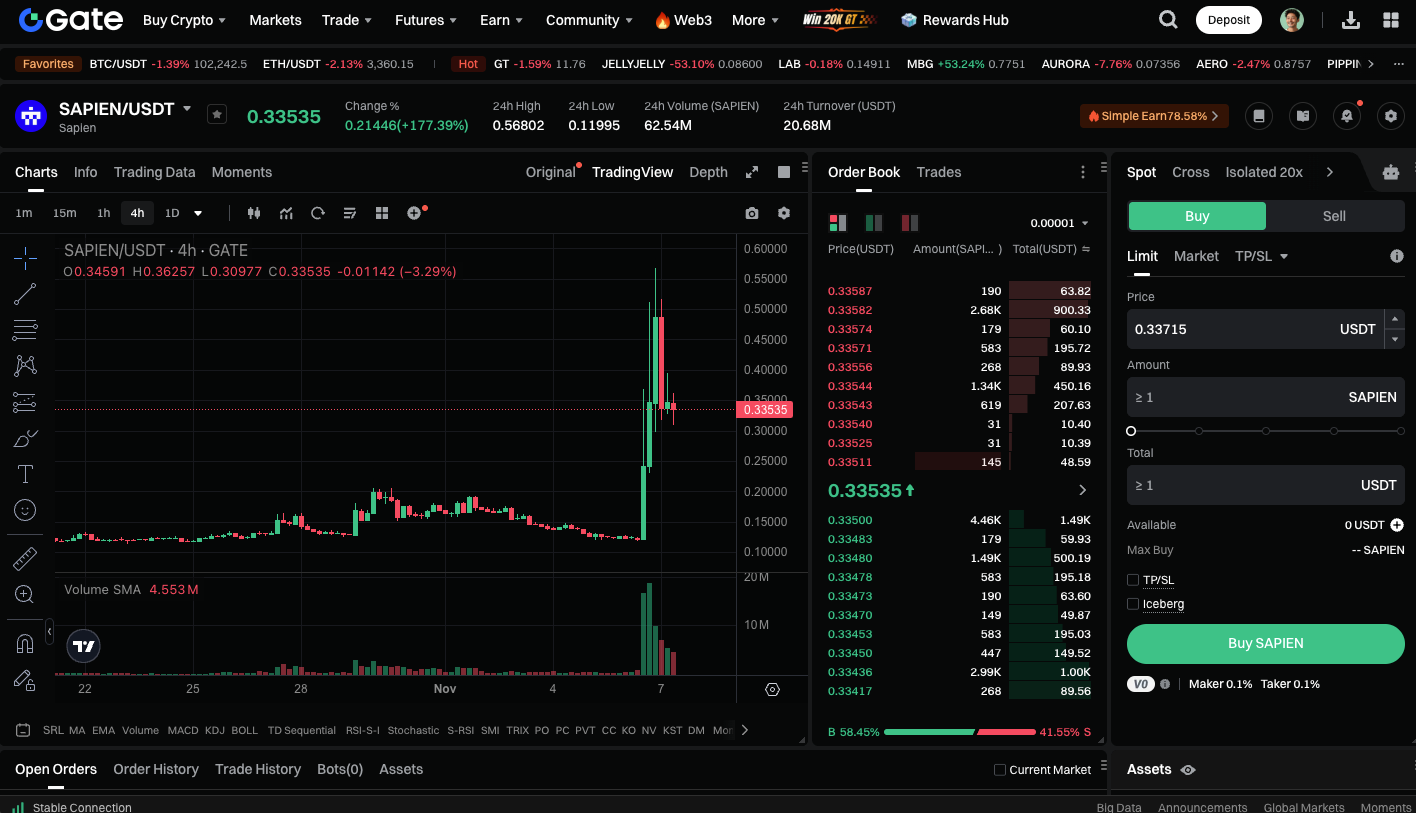The width and height of the screenshot is (1416, 813).
Task: Activate the chart zoom-in tool
Action: click(x=25, y=594)
